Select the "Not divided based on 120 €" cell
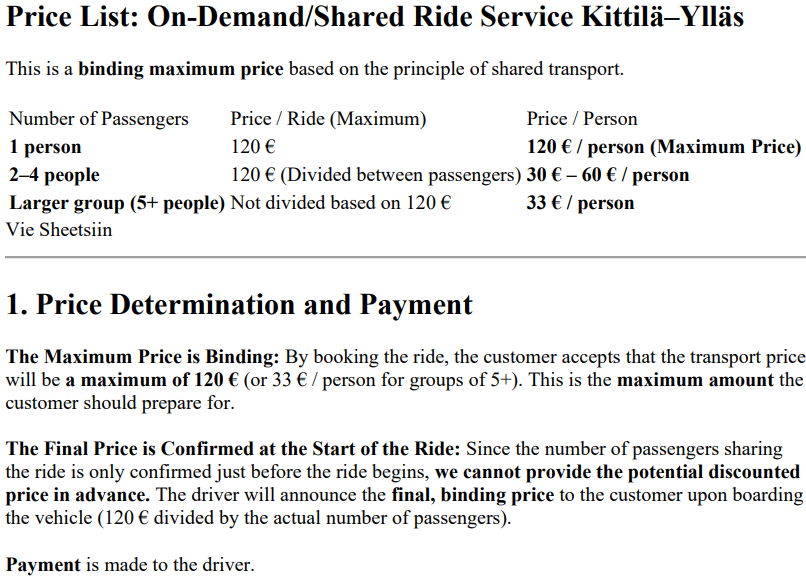806x578 pixels. 341,203
